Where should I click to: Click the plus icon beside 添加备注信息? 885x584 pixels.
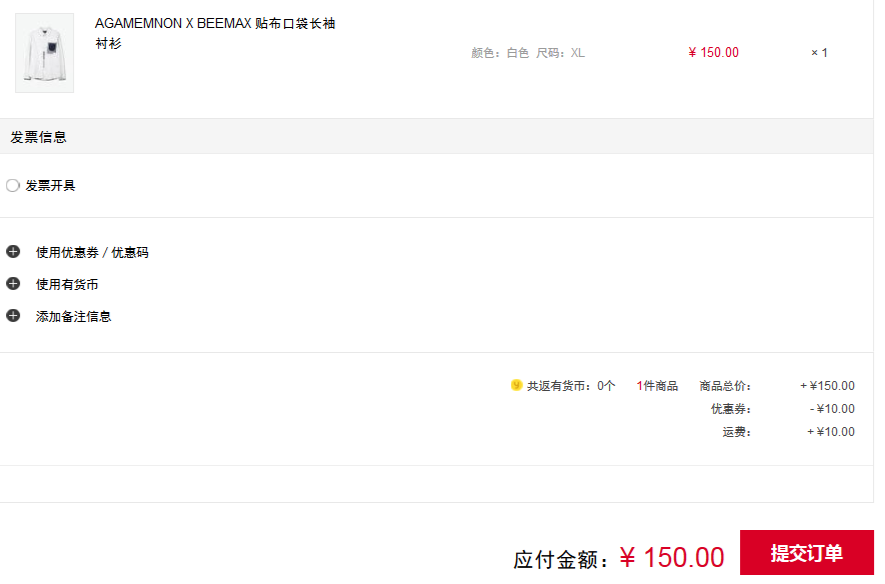pyautogui.click(x=13, y=316)
